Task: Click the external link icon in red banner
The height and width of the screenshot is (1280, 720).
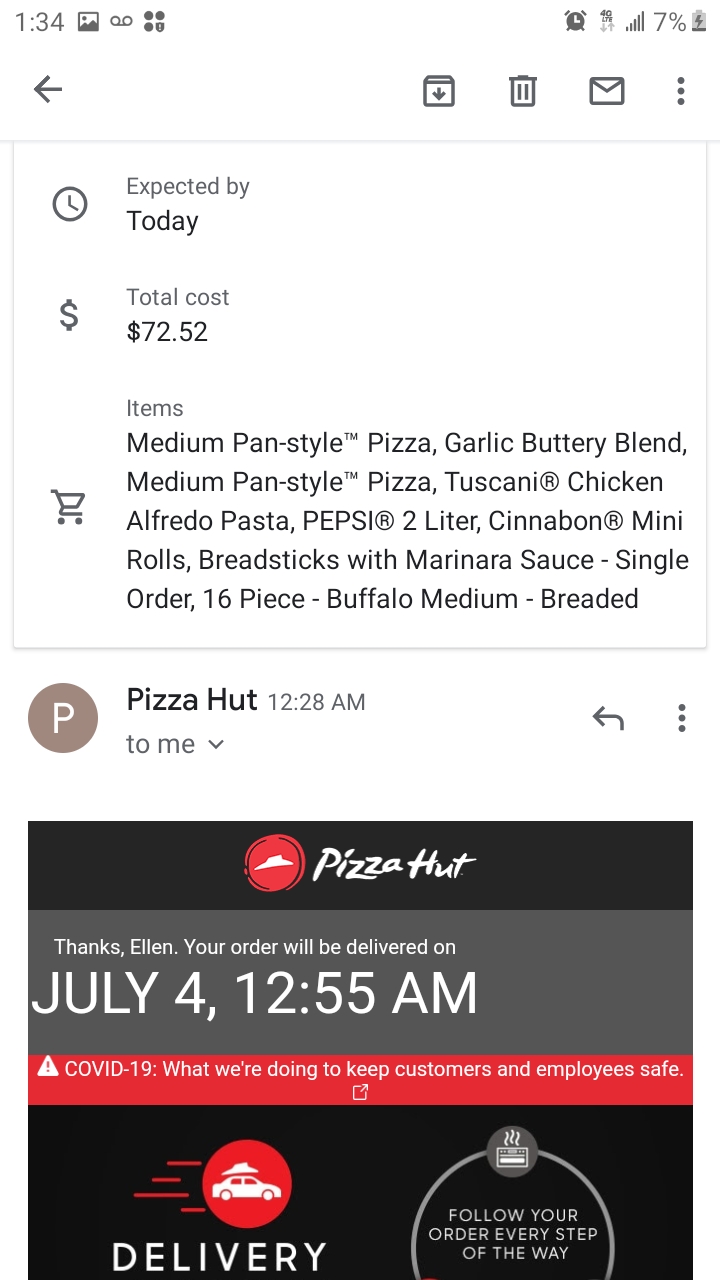Action: pyautogui.click(x=360, y=1093)
